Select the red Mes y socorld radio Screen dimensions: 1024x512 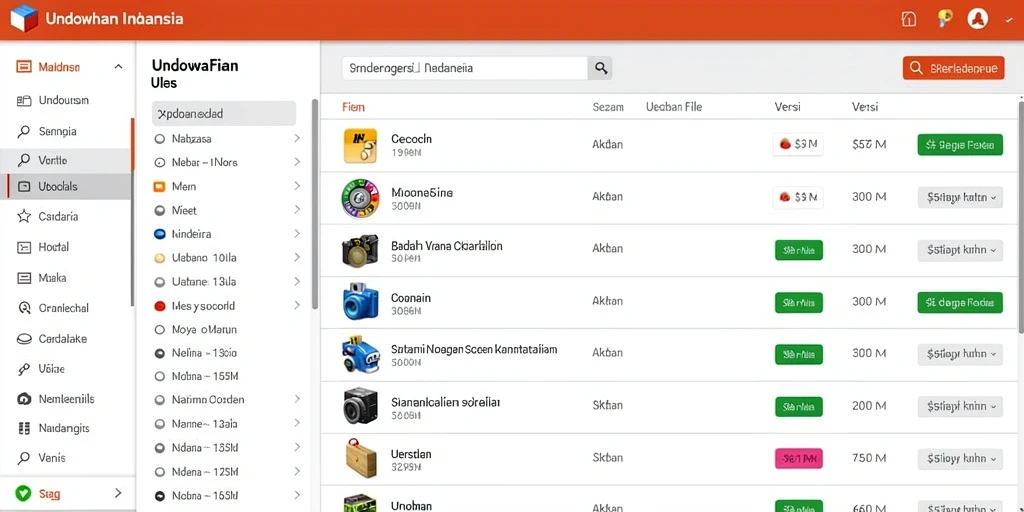tap(159, 306)
